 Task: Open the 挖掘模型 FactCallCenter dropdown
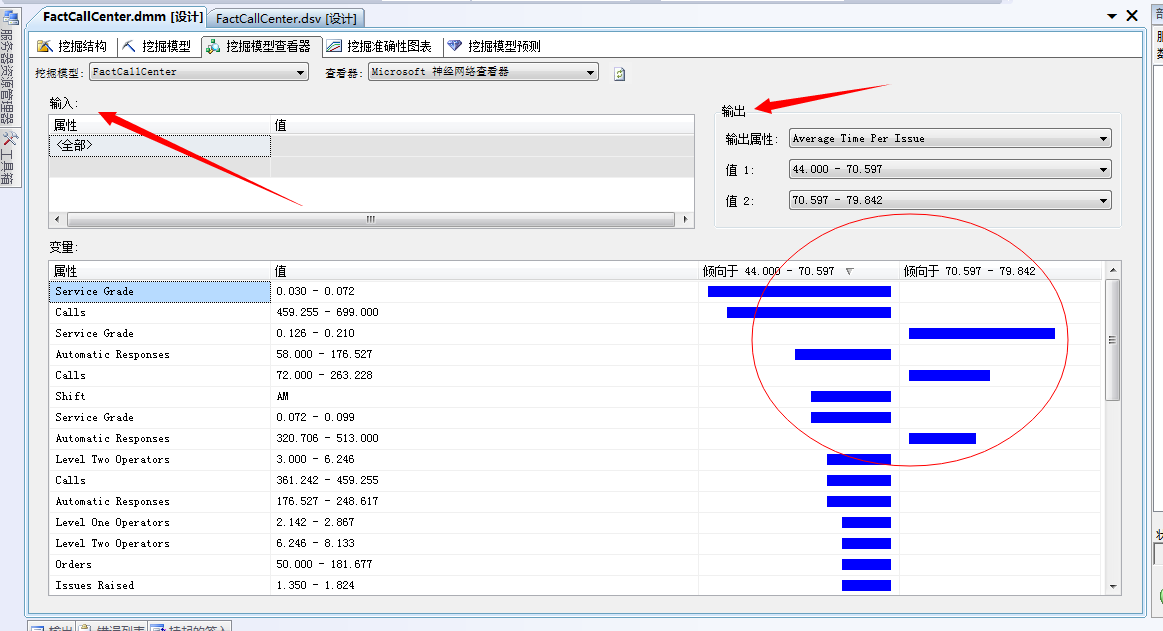pyautogui.click(x=199, y=72)
